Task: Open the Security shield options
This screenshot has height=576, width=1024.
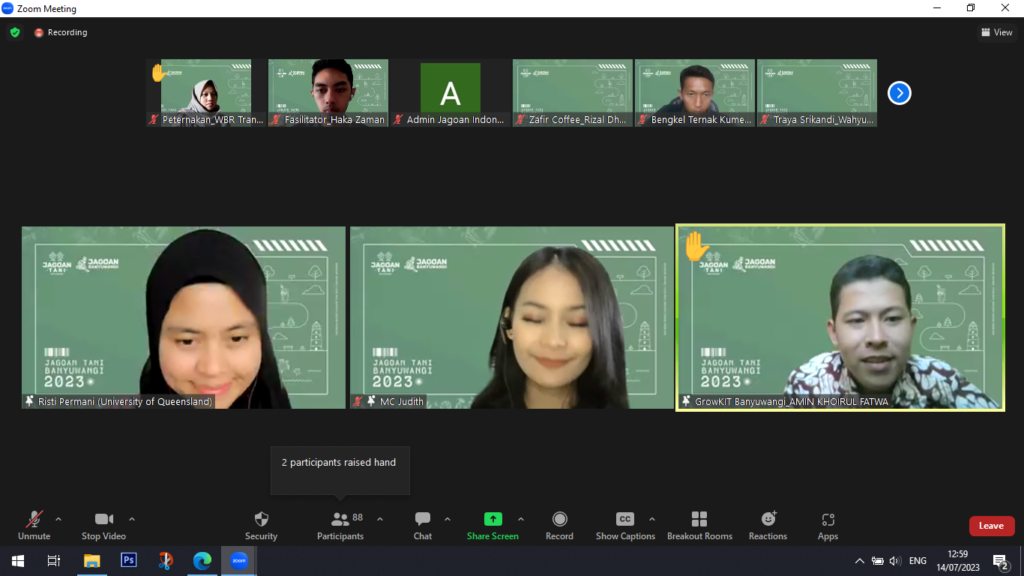Action: 261,524
